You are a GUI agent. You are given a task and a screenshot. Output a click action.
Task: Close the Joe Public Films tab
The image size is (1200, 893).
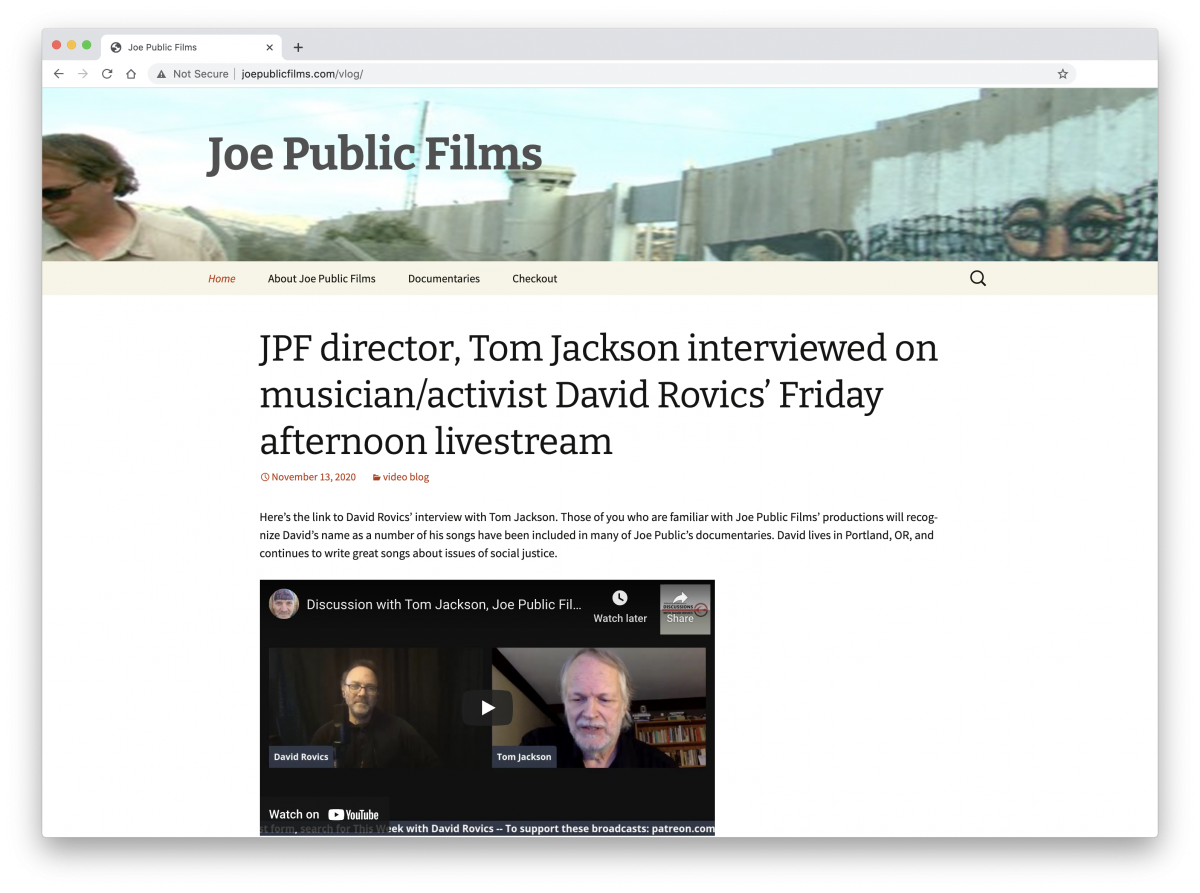pos(270,47)
